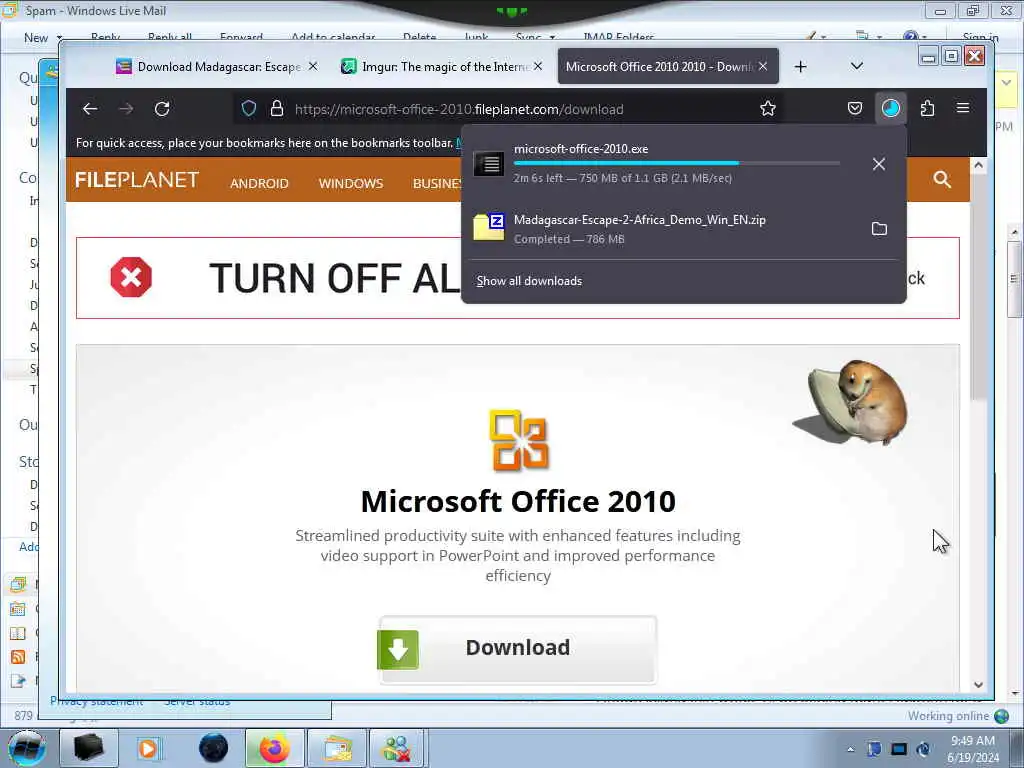Open the Windows Live Messenger taskbar icon
This screenshot has height=768, width=1024.
click(397, 748)
